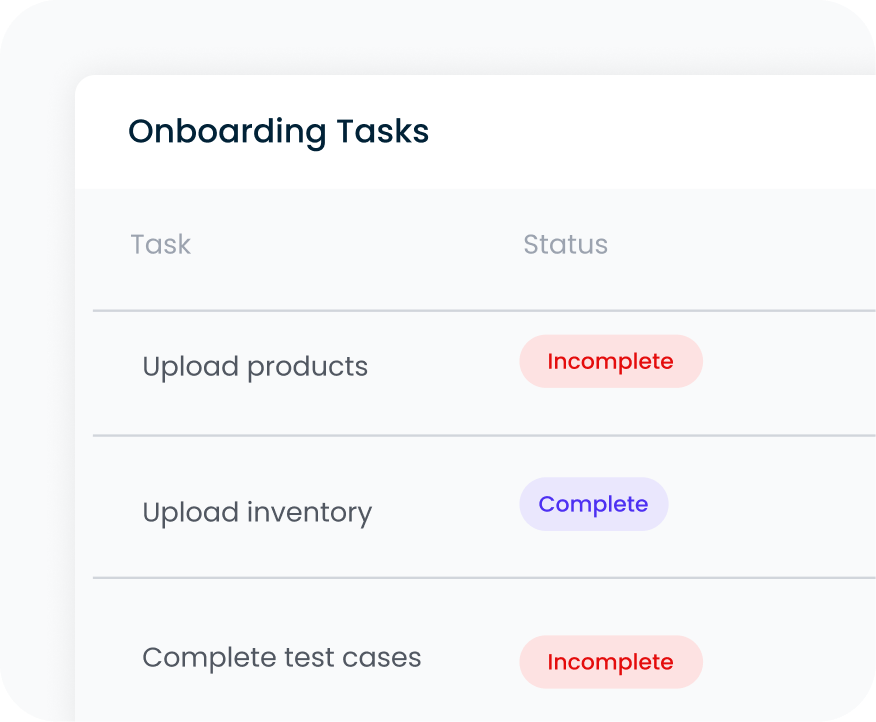Click the word "products" in first row
This screenshot has height=722, width=876.
tap(307, 367)
